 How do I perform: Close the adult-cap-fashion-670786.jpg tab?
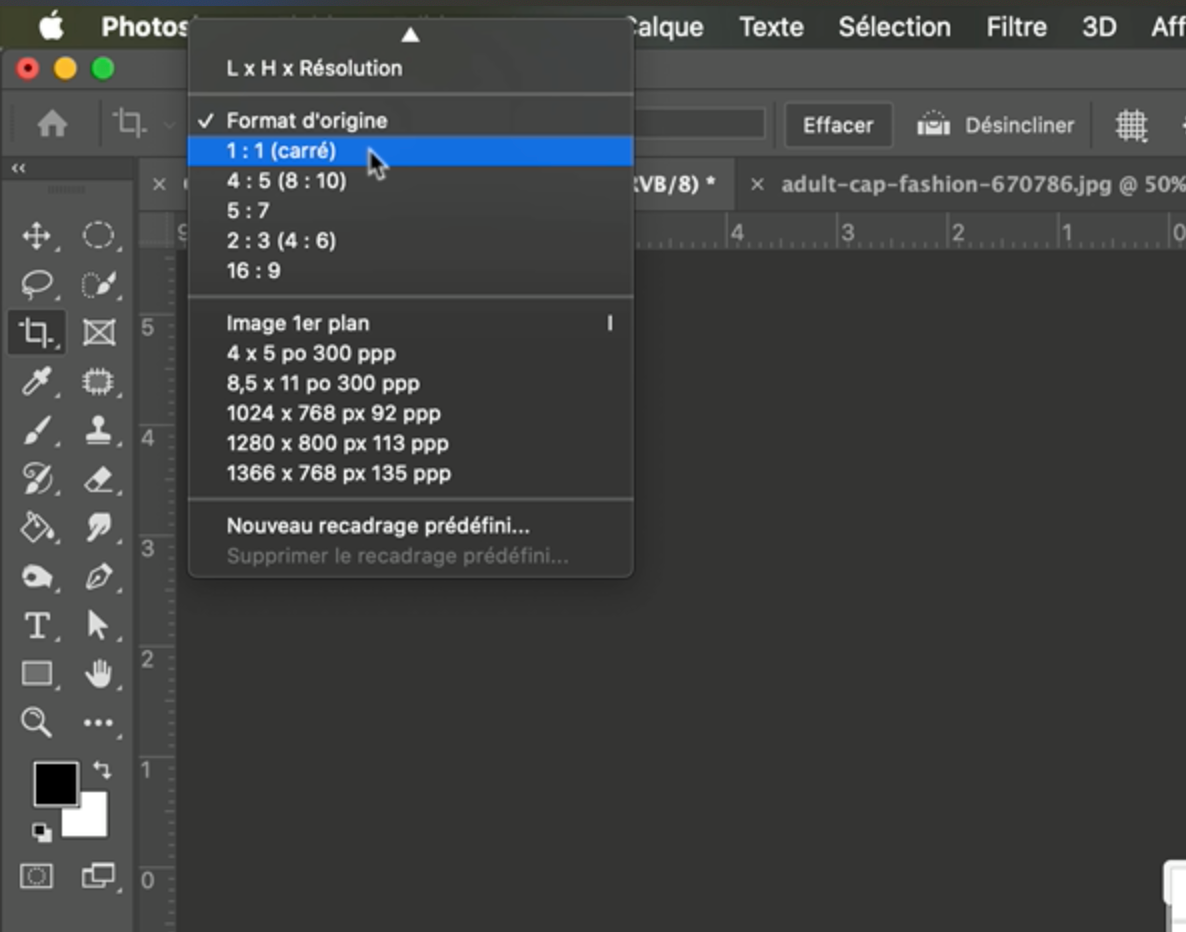coord(756,185)
